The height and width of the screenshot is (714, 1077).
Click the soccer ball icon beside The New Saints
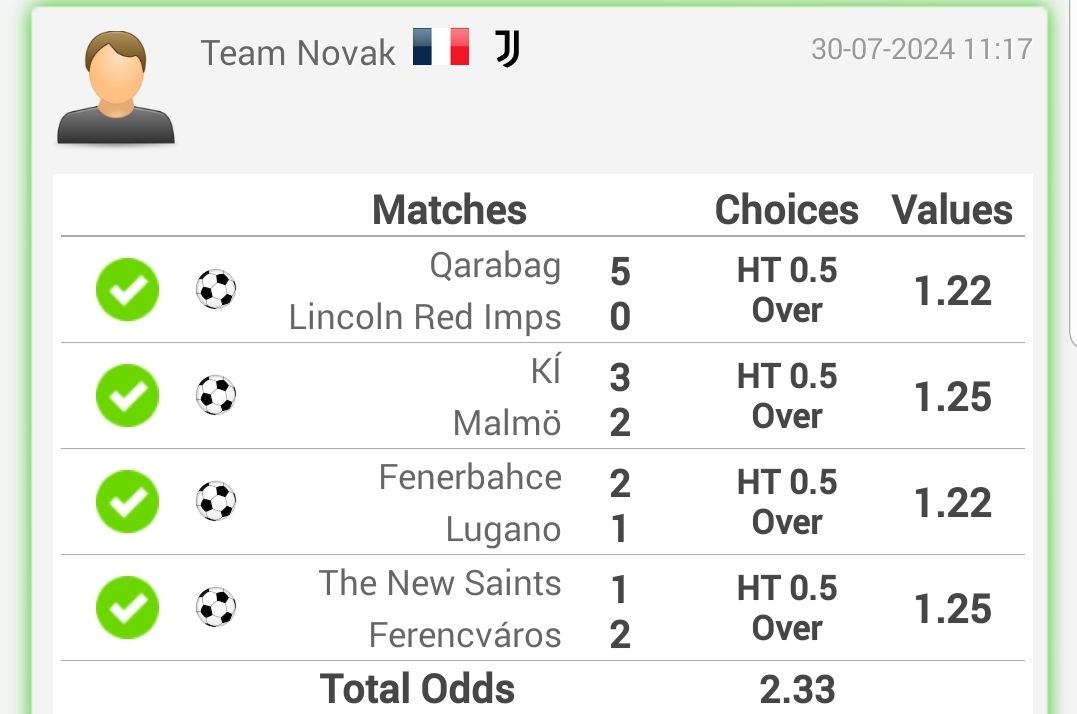tap(216, 608)
